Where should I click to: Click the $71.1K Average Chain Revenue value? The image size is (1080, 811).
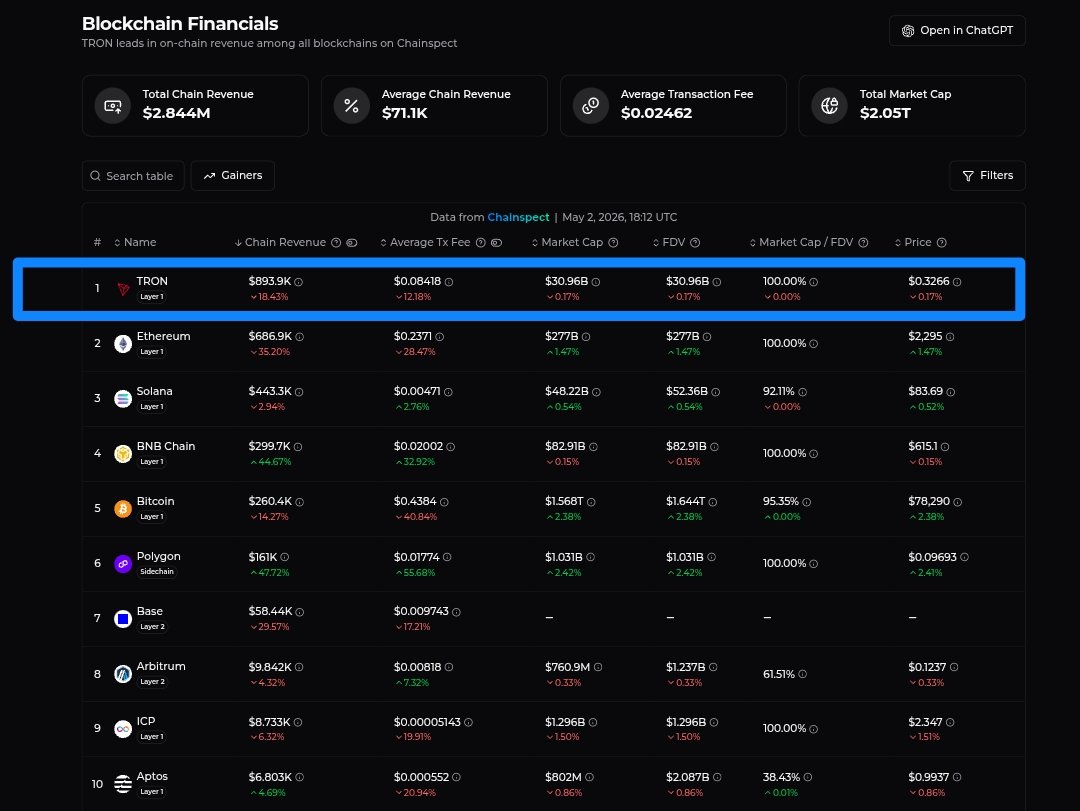(x=404, y=113)
